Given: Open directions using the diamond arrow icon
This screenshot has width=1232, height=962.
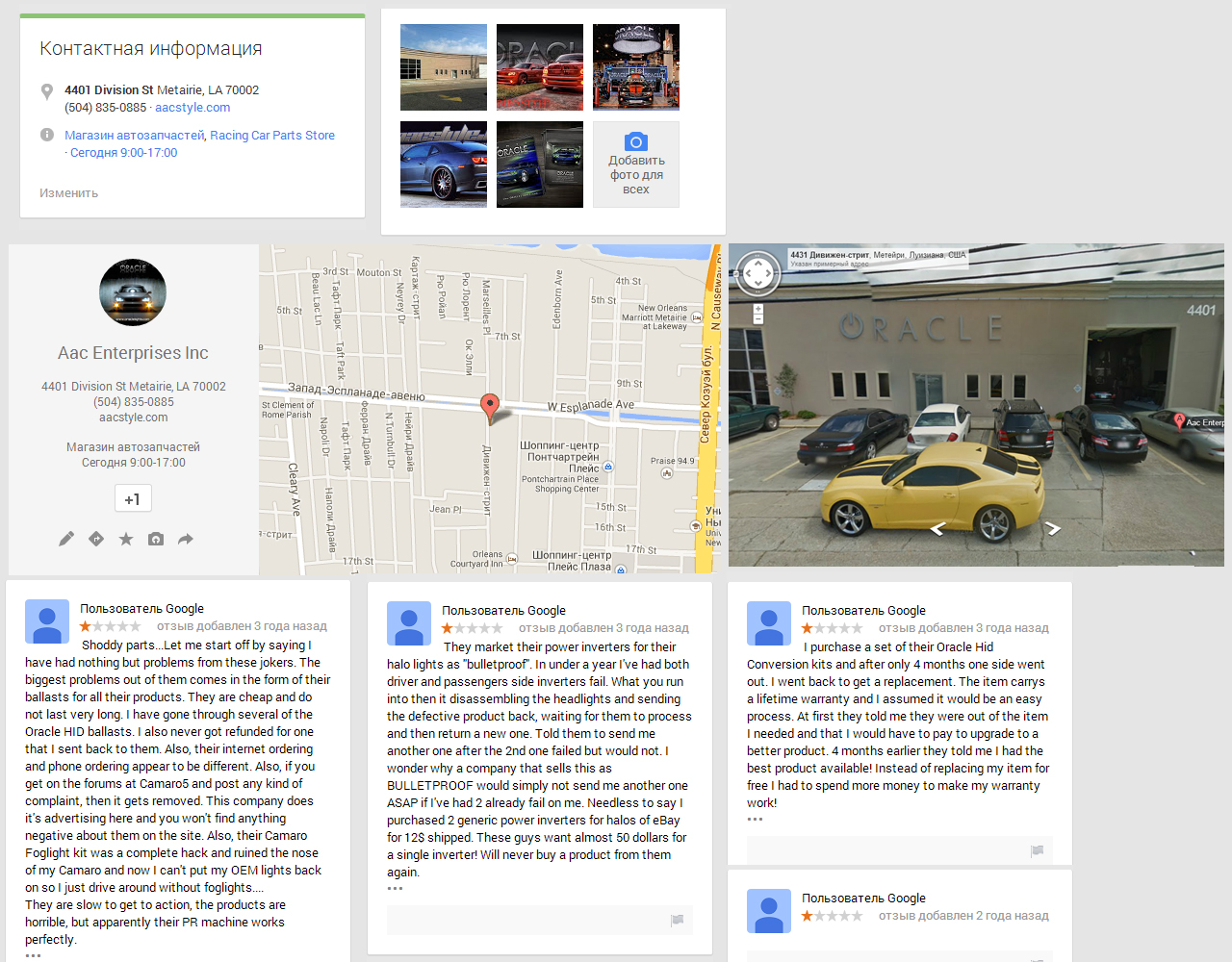Looking at the screenshot, I should 96,539.
